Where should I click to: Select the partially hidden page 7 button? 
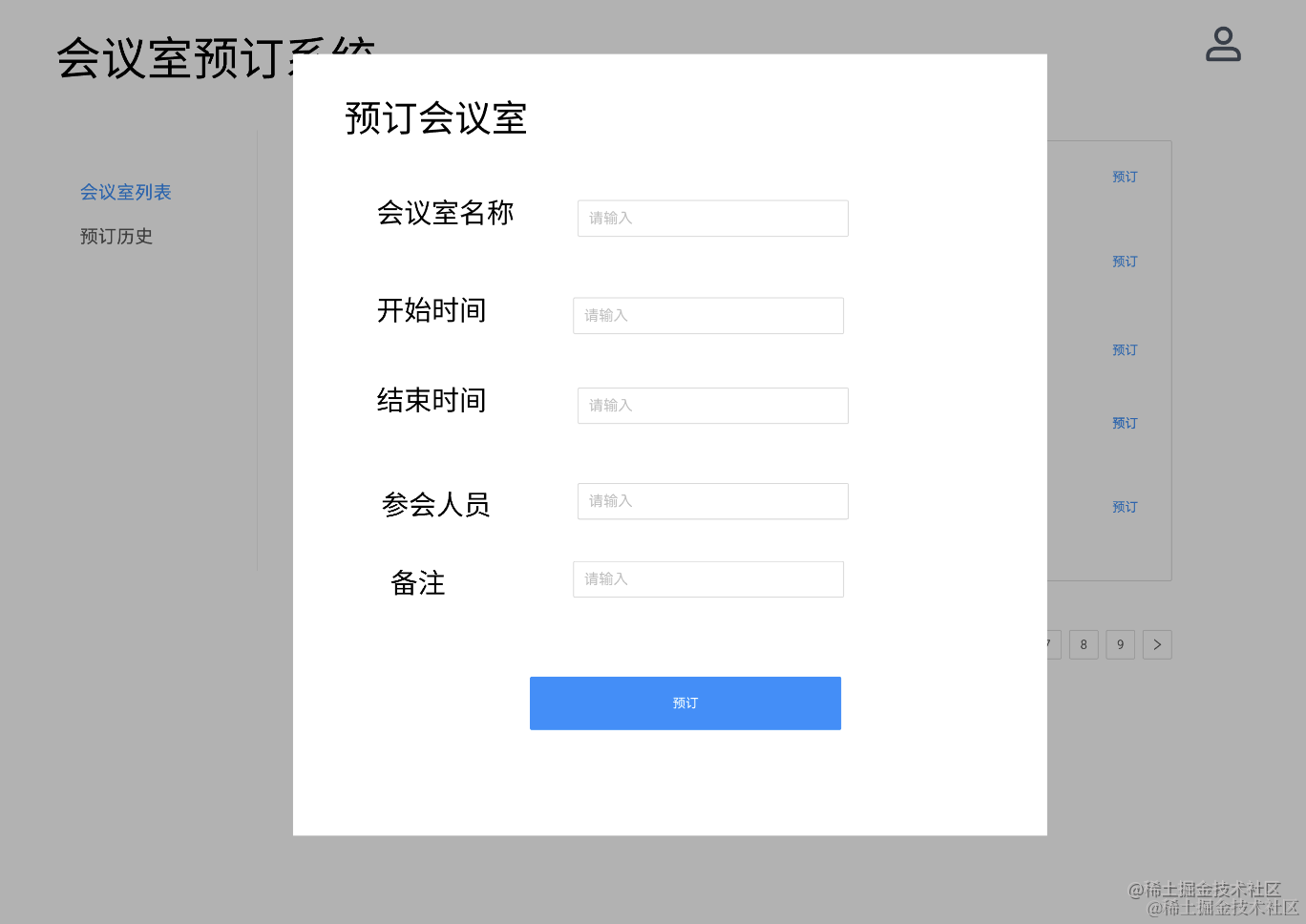[x=1054, y=644]
